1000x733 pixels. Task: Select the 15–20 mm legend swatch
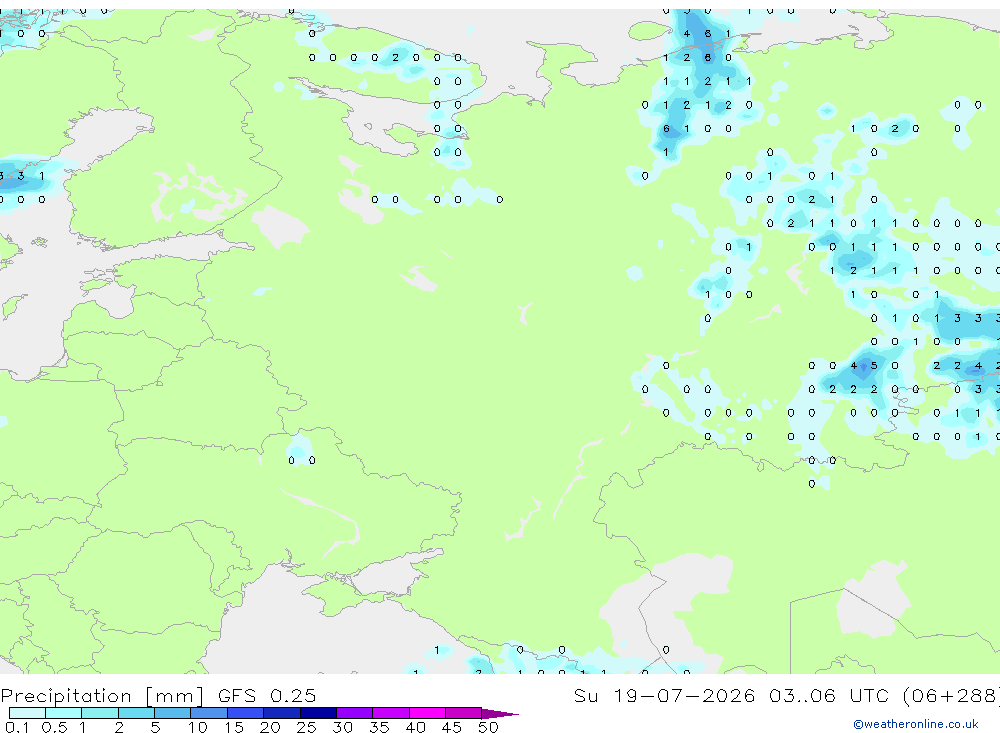point(246,713)
